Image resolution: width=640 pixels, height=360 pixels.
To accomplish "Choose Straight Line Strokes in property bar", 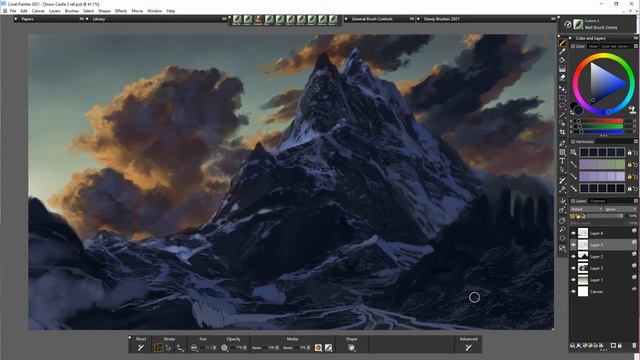I will tap(169, 348).
